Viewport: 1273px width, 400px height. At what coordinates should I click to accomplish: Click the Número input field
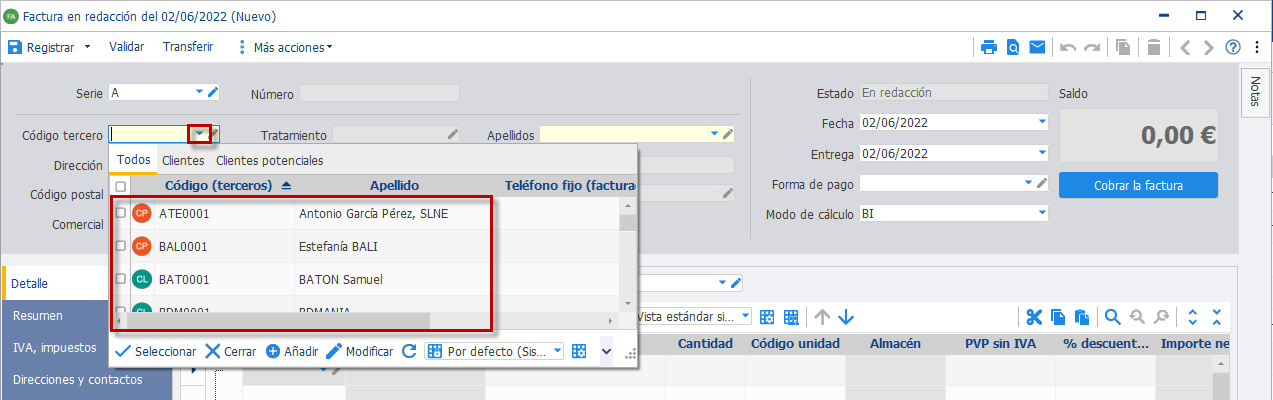379,93
